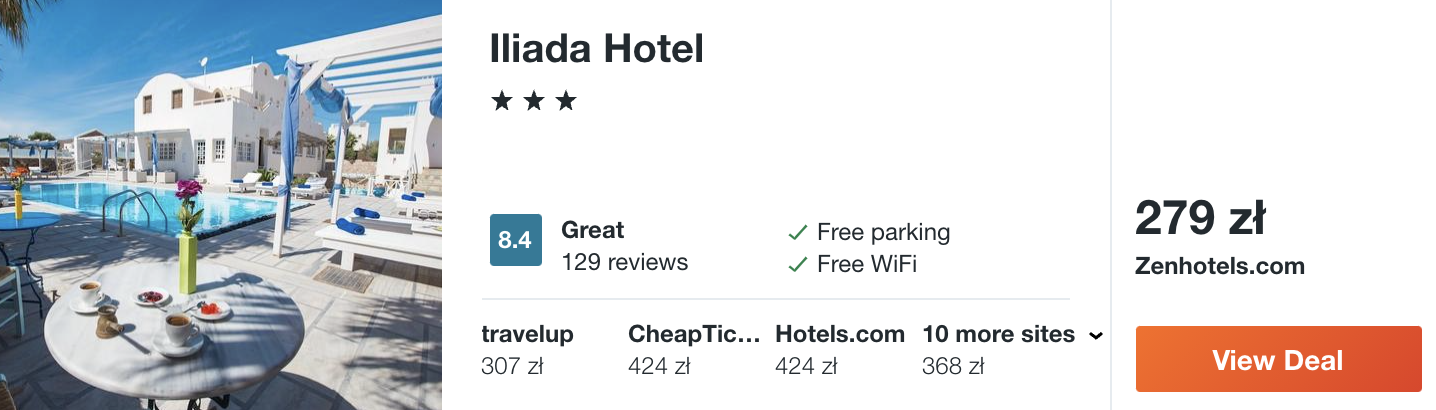Viewport: 1436px width, 410px height.
Task: Click the three-star rating icons
Action: click(534, 101)
